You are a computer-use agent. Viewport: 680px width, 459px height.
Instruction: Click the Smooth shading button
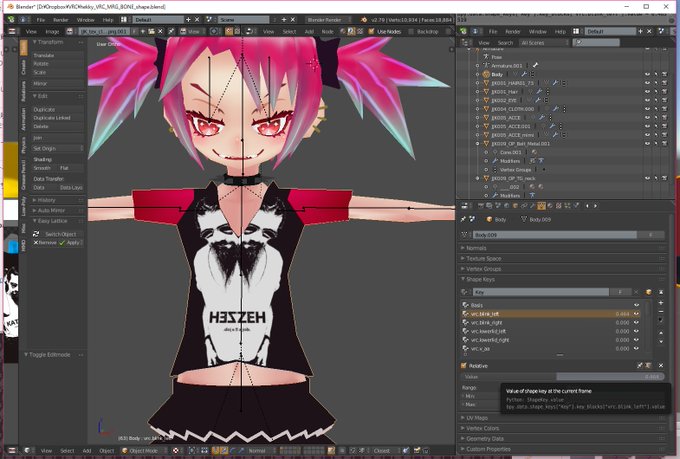(x=44, y=168)
